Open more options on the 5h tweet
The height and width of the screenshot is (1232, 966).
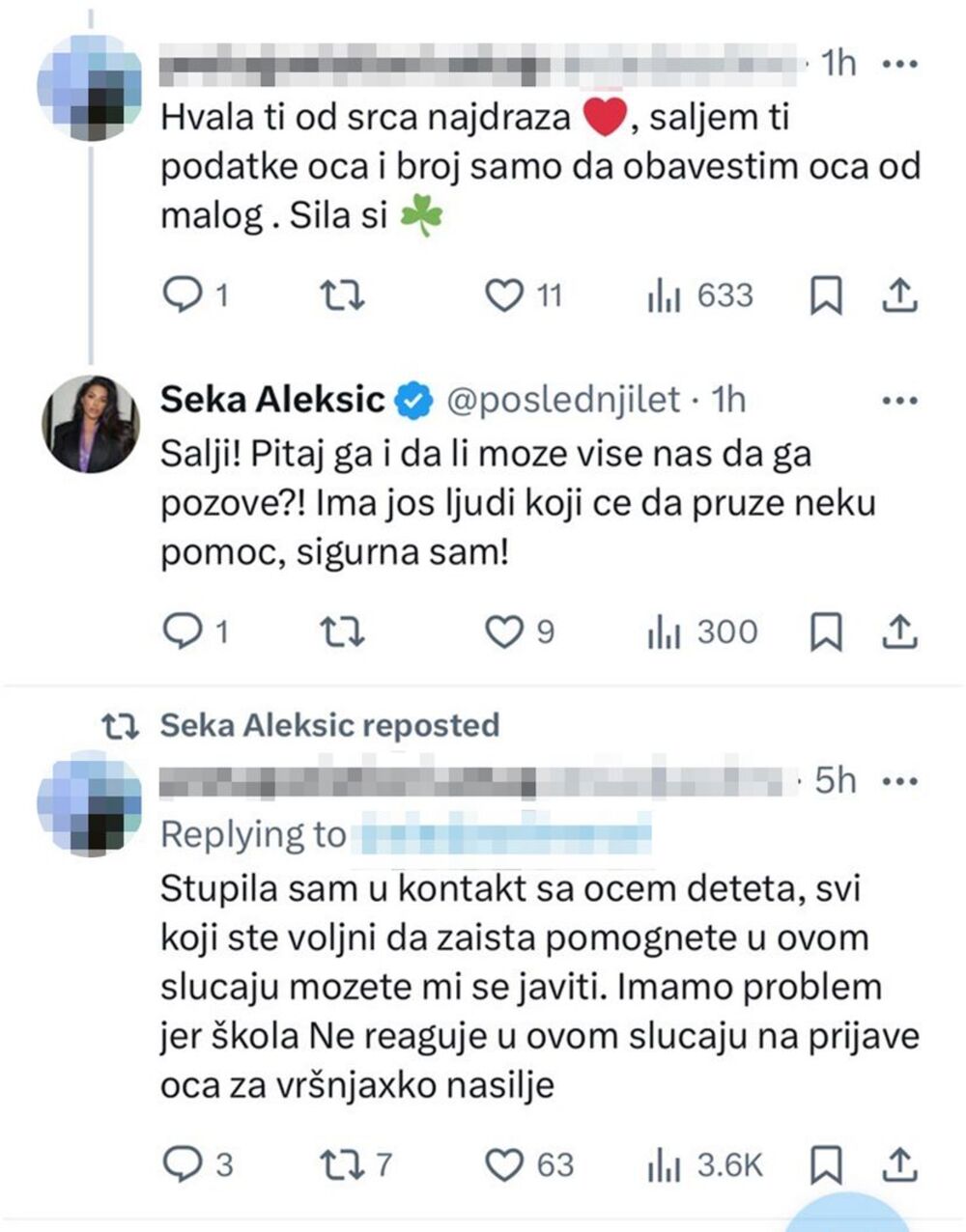(x=900, y=780)
